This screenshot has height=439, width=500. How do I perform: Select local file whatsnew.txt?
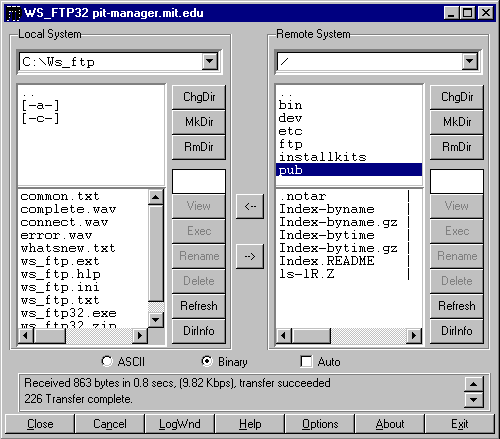click(68, 248)
